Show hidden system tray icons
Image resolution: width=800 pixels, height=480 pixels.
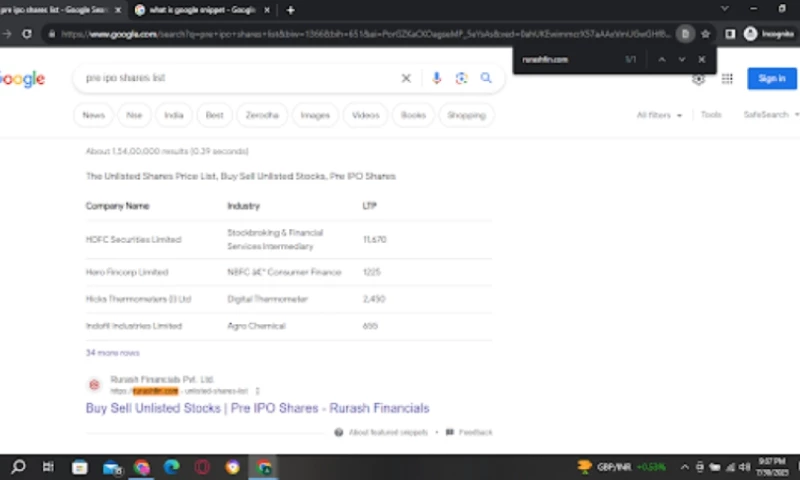(x=684, y=467)
